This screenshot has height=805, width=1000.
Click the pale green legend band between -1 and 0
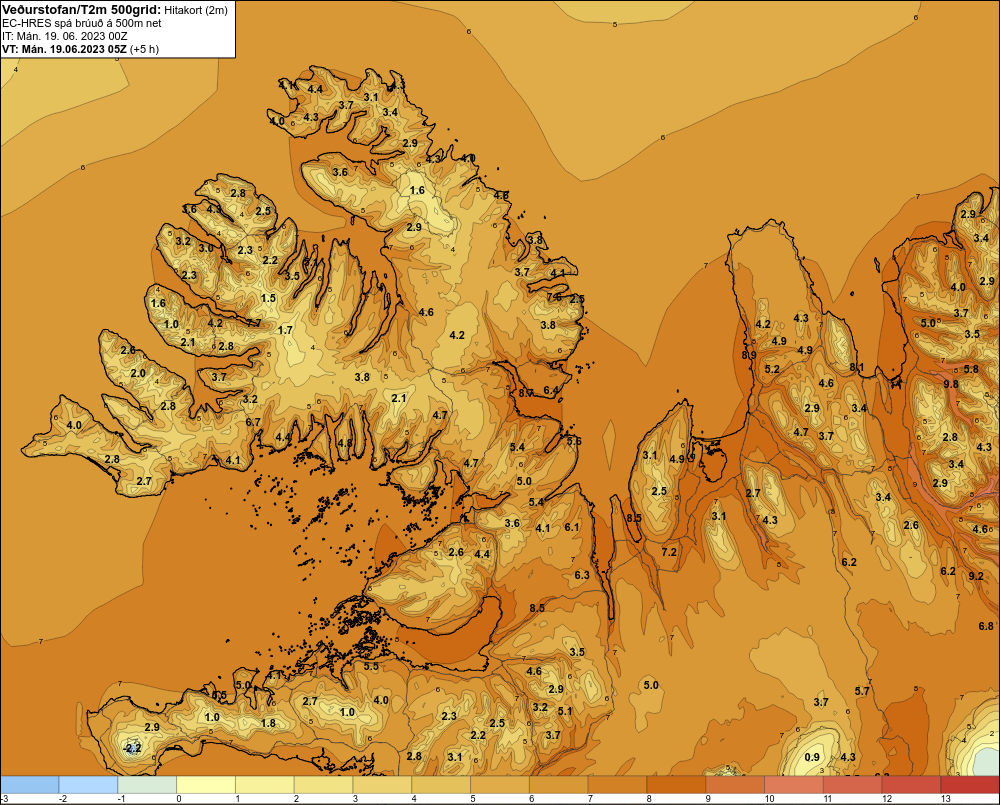coord(147,785)
